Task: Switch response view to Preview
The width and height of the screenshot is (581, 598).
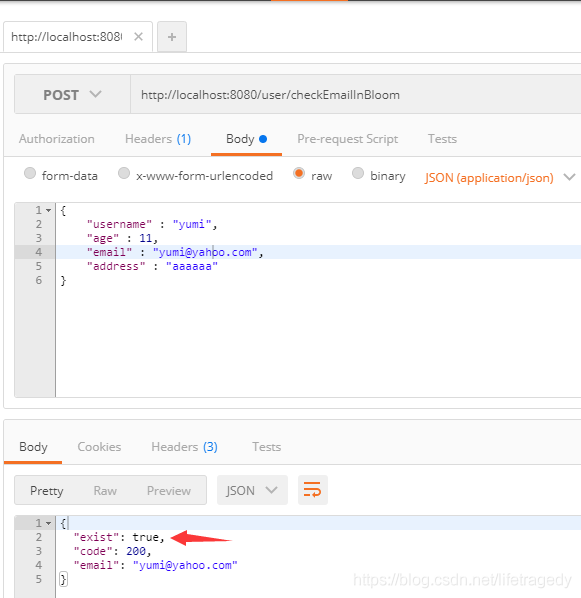Action: pyautogui.click(x=169, y=490)
